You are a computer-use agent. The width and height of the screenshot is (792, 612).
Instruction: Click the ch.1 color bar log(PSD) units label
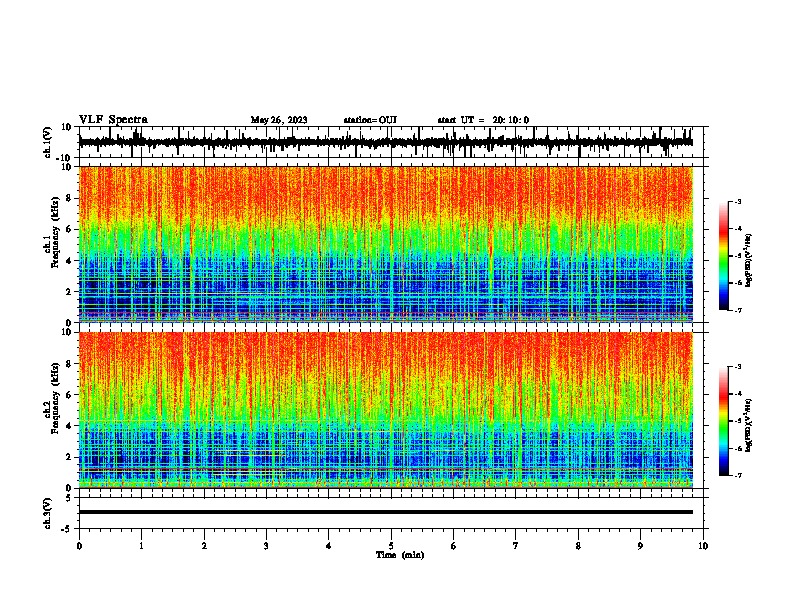(x=749, y=260)
